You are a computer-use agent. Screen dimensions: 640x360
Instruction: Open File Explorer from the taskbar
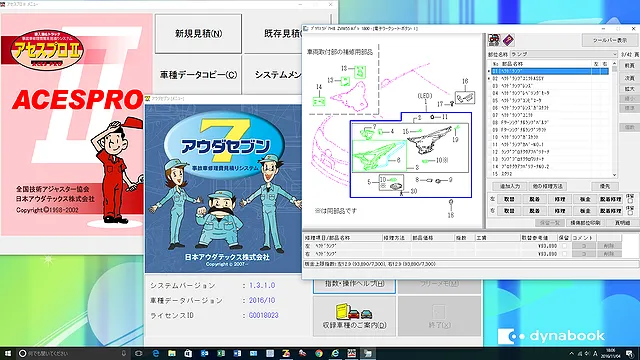pos(172,353)
